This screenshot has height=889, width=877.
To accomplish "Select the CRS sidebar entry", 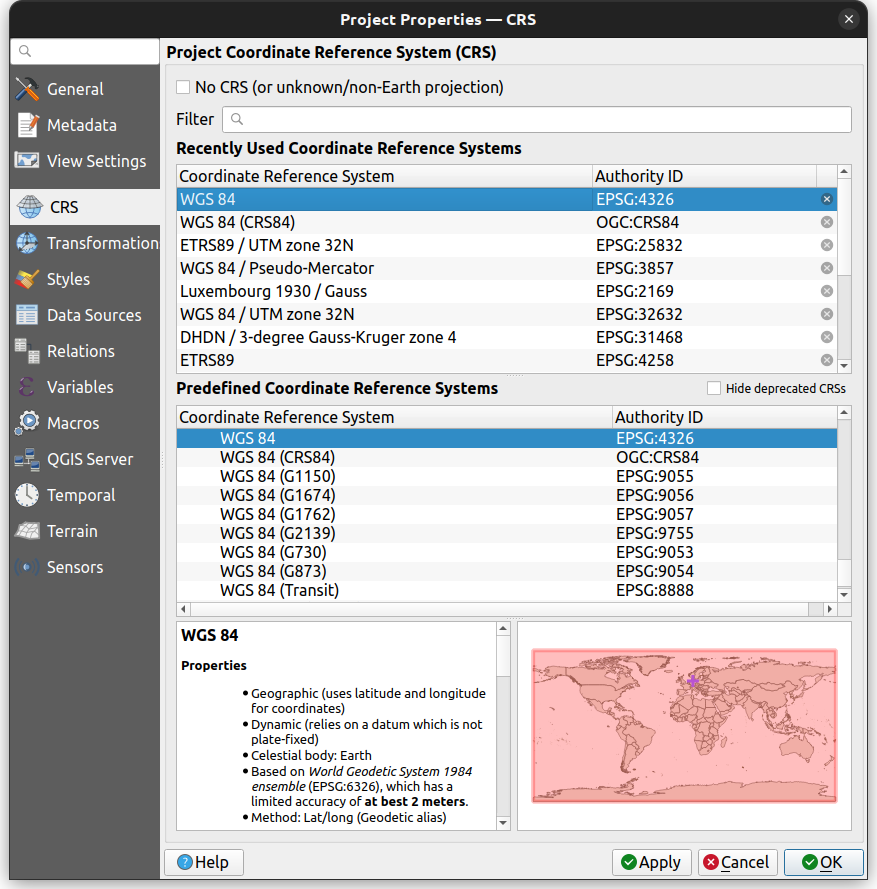I will pos(84,207).
